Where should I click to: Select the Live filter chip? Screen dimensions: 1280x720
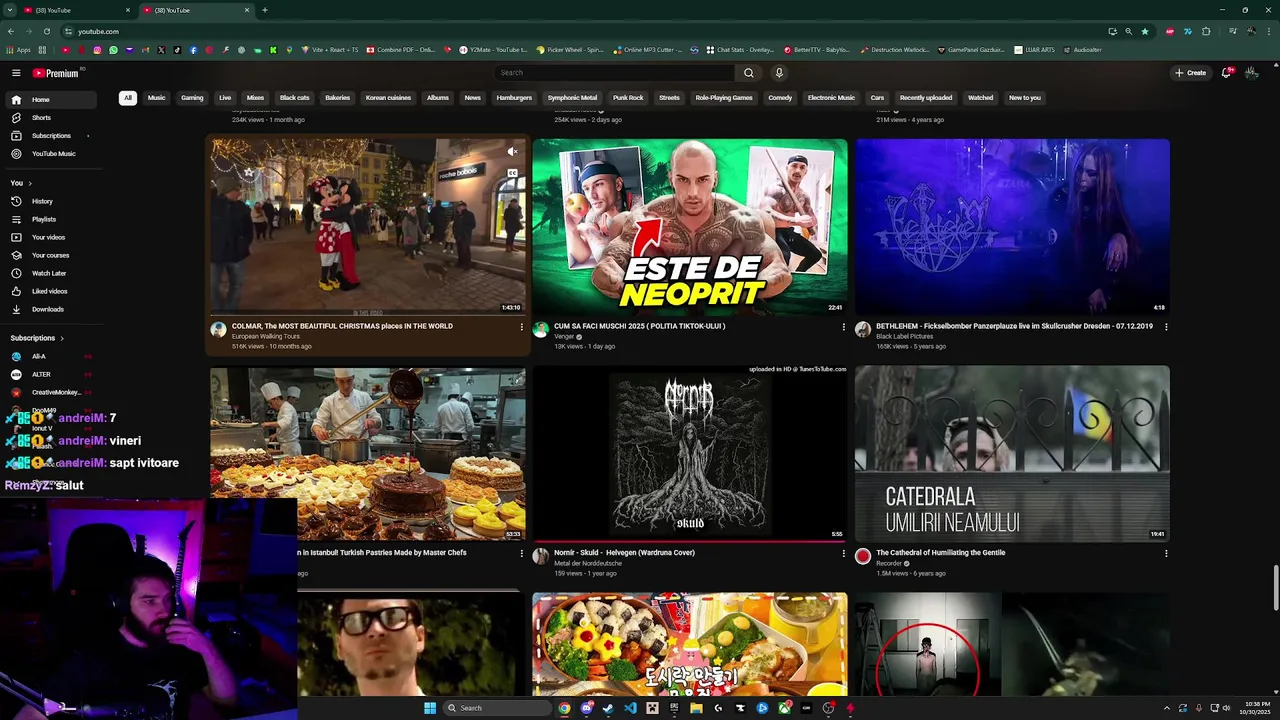pos(225,98)
